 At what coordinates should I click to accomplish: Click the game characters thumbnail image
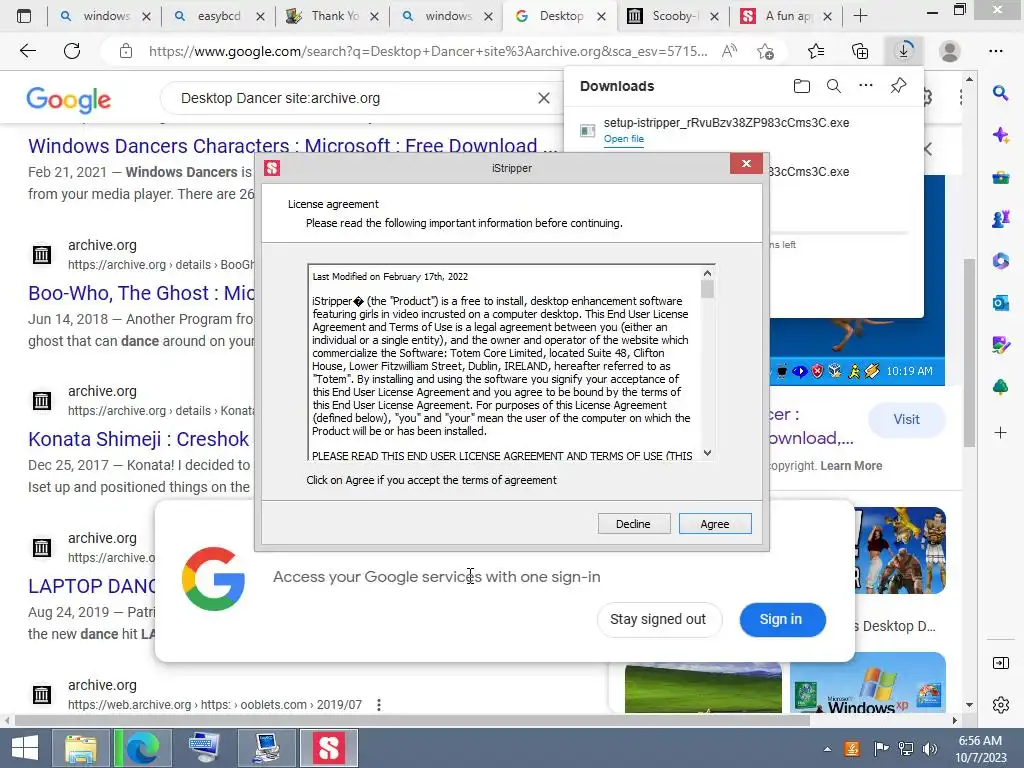(x=900, y=550)
